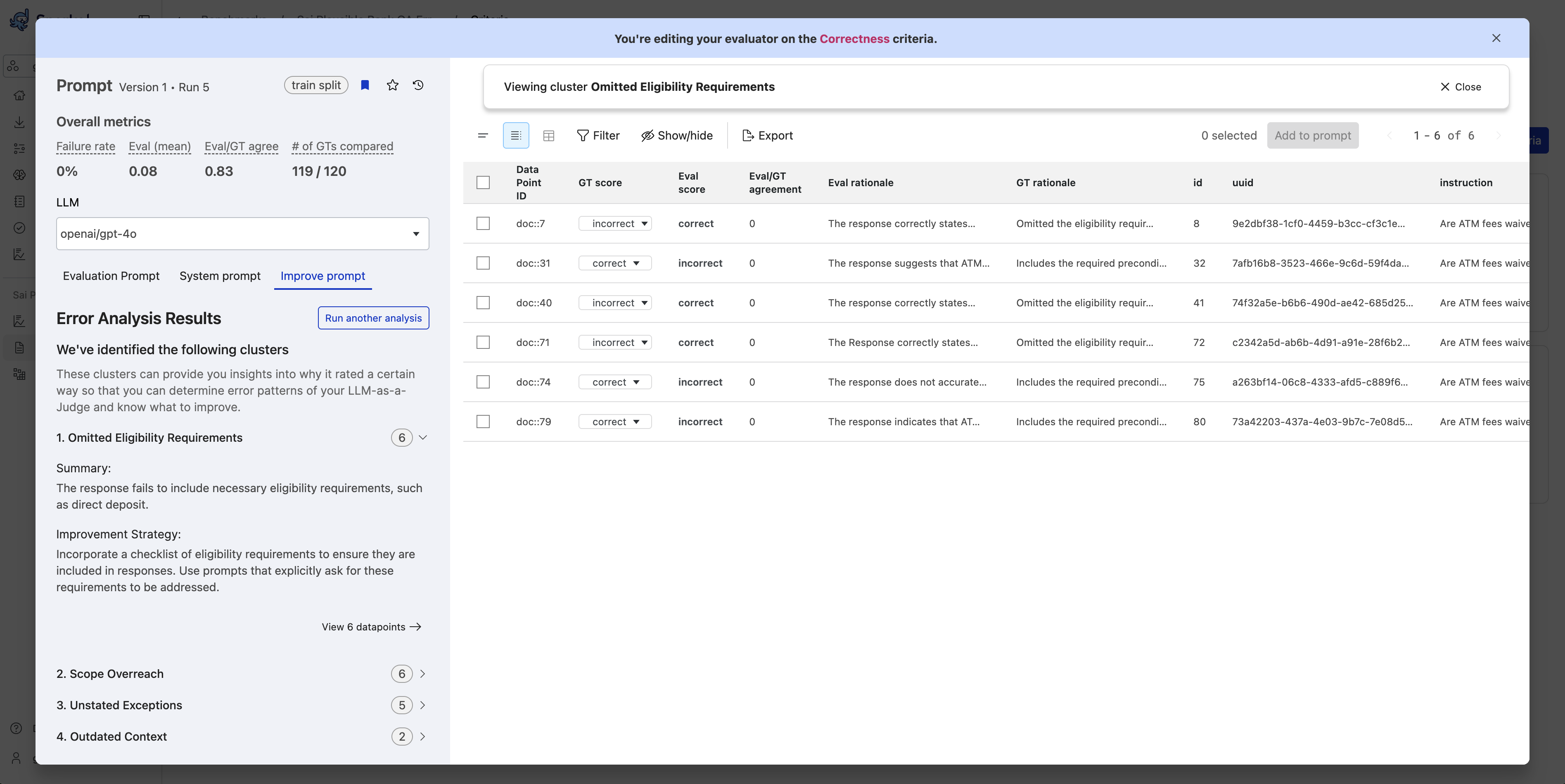This screenshot has width=1565, height=784.
Task: Click the blue bookmark icon next to train split
Action: point(365,85)
